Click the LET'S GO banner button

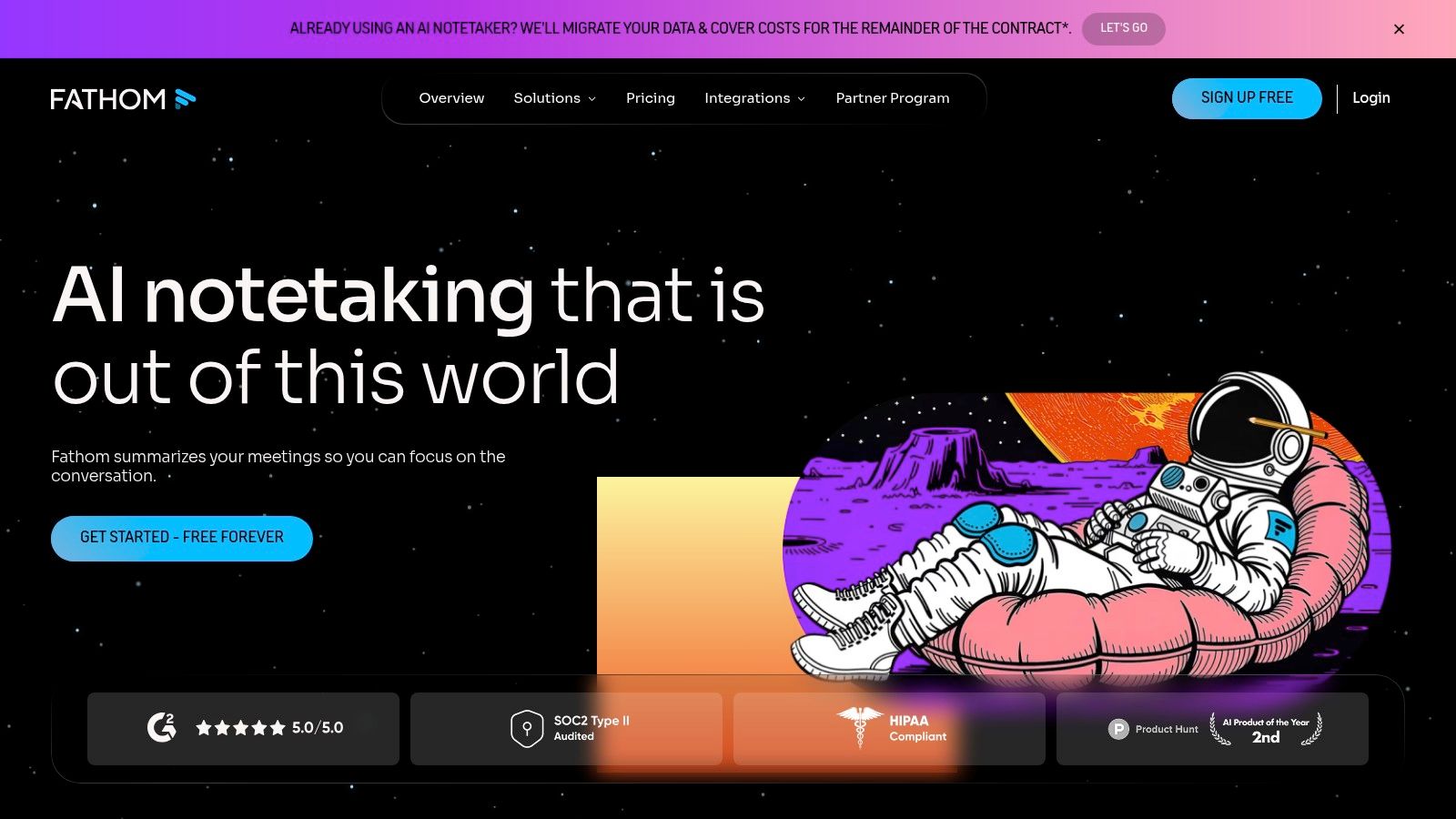pyautogui.click(x=1123, y=28)
